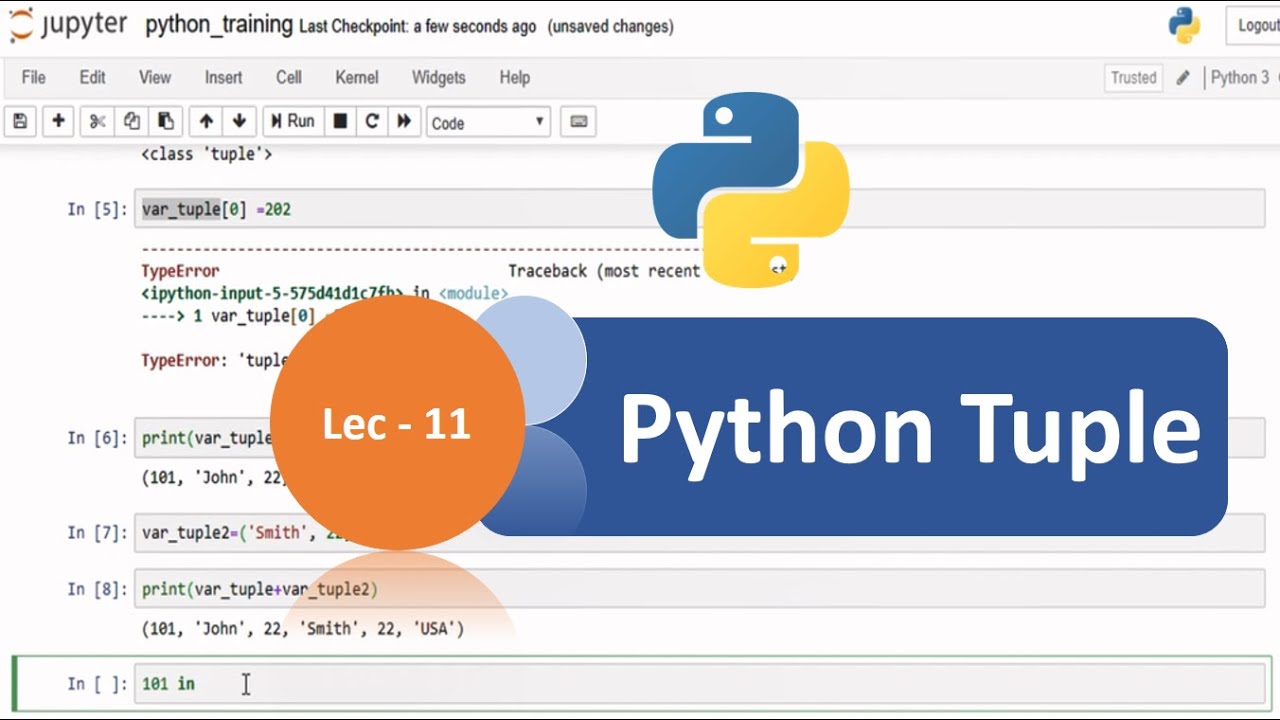Viewport: 1280px width, 720px height.
Task: Click the small Python logo in header
Action: (x=1184, y=25)
